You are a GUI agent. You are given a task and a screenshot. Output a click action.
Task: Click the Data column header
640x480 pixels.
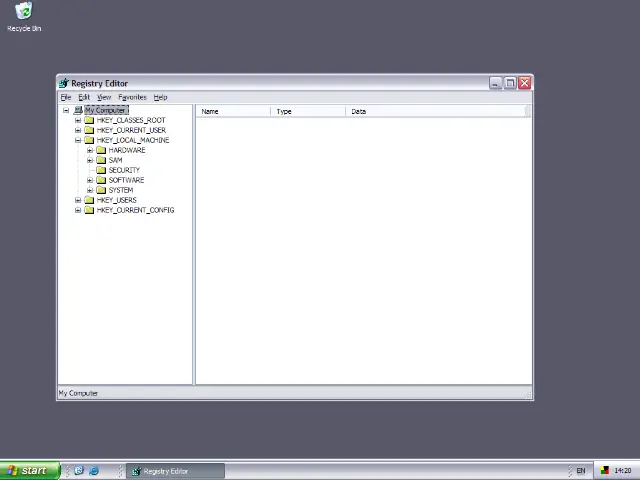click(x=436, y=111)
